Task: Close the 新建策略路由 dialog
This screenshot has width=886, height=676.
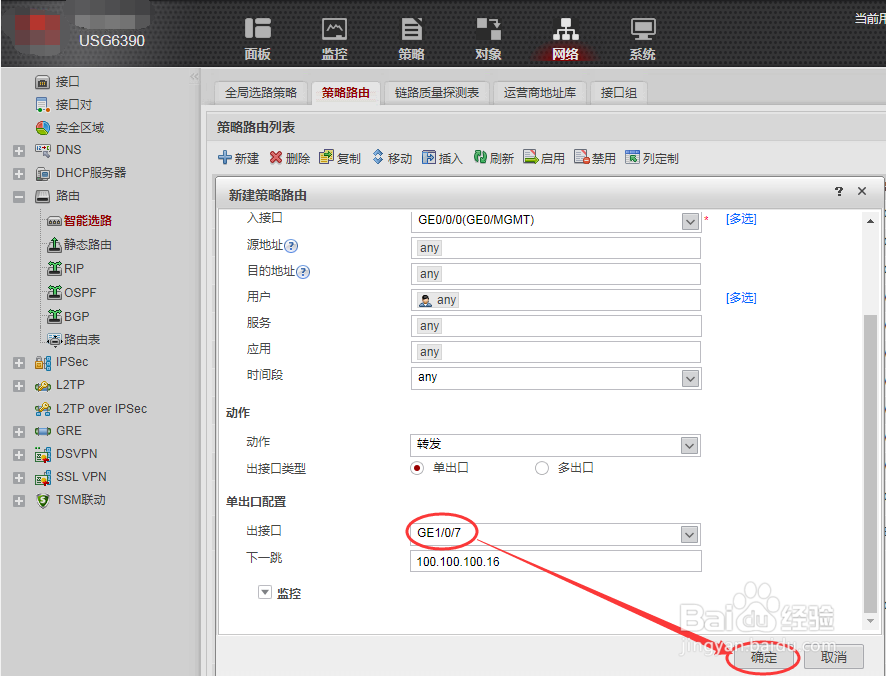Action: pos(862,191)
